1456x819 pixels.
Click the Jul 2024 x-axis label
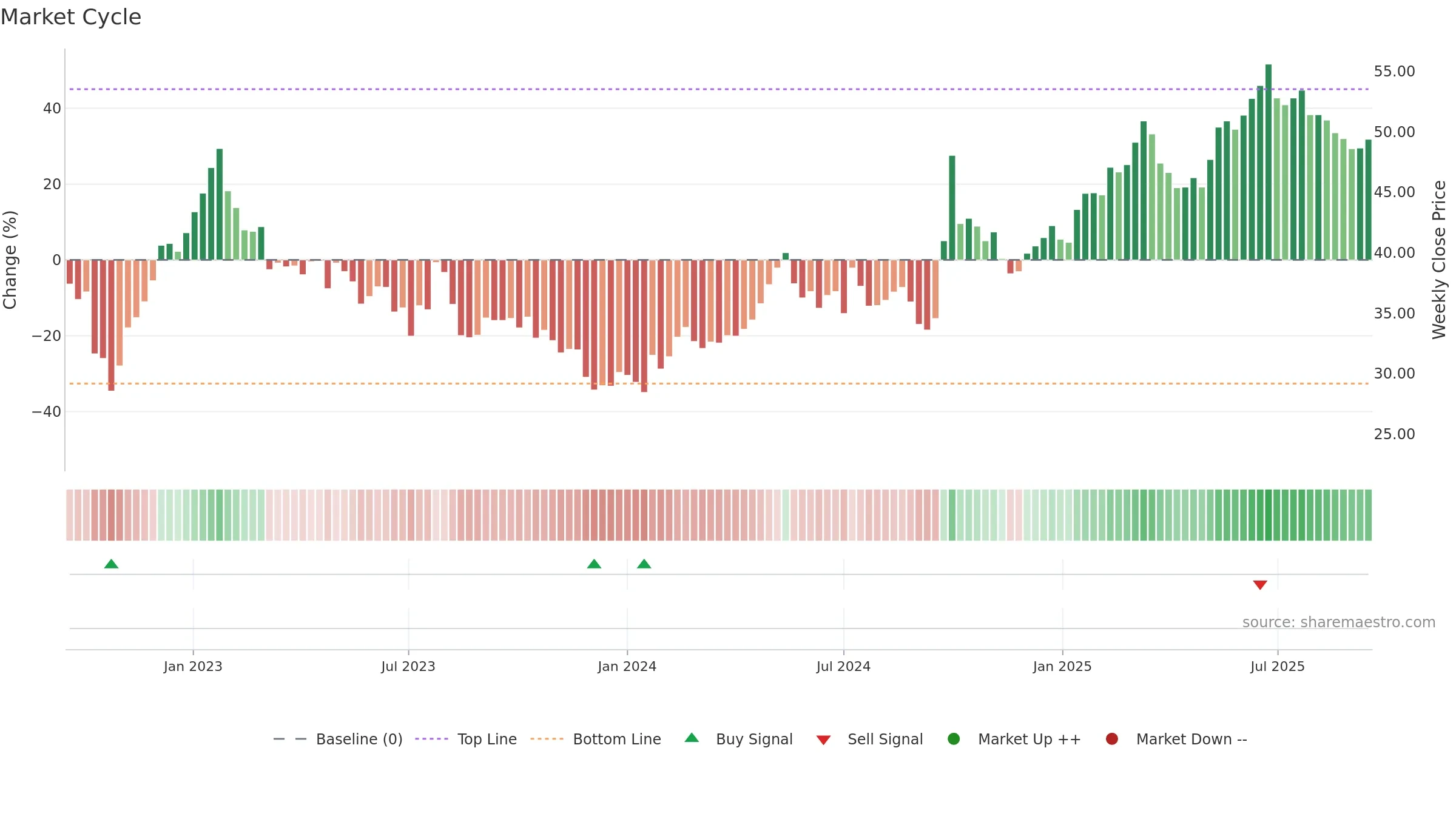(843, 667)
